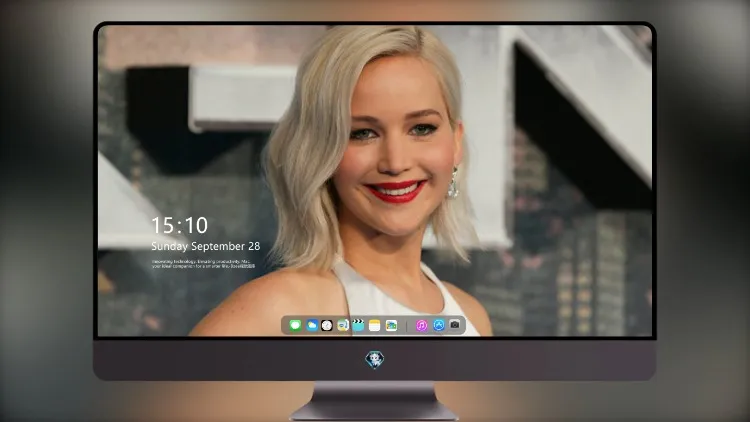This screenshot has width=750, height=422.
Task: Click the logo badge on monitor chin
Action: click(375, 360)
